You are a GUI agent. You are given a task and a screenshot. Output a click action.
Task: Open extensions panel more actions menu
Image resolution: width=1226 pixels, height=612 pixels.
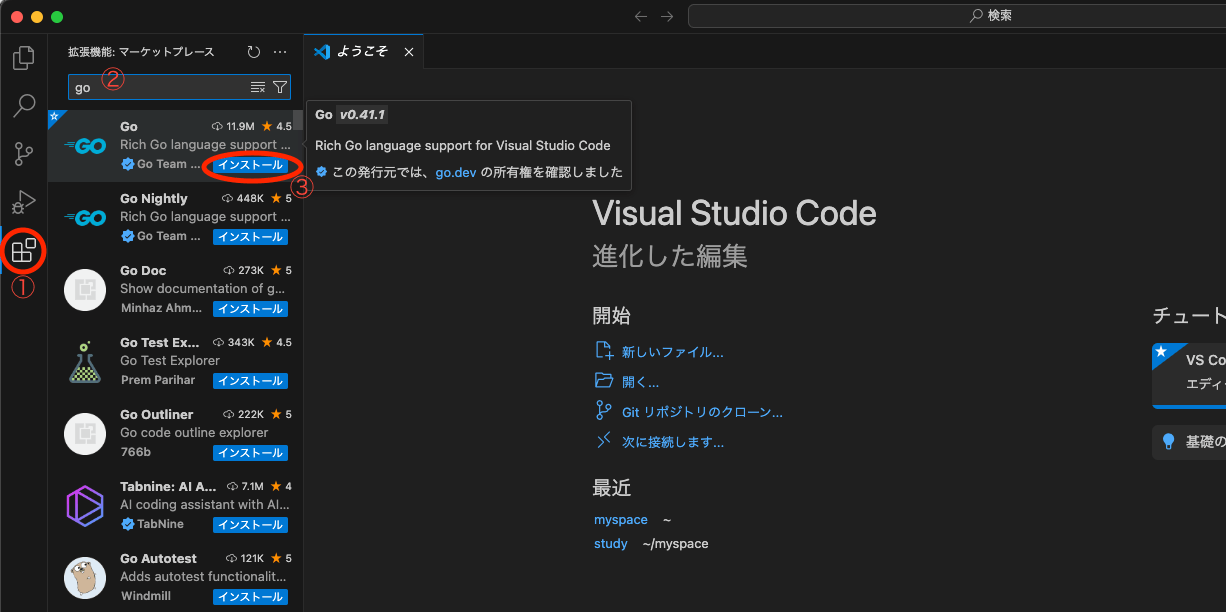tap(280, 52)
